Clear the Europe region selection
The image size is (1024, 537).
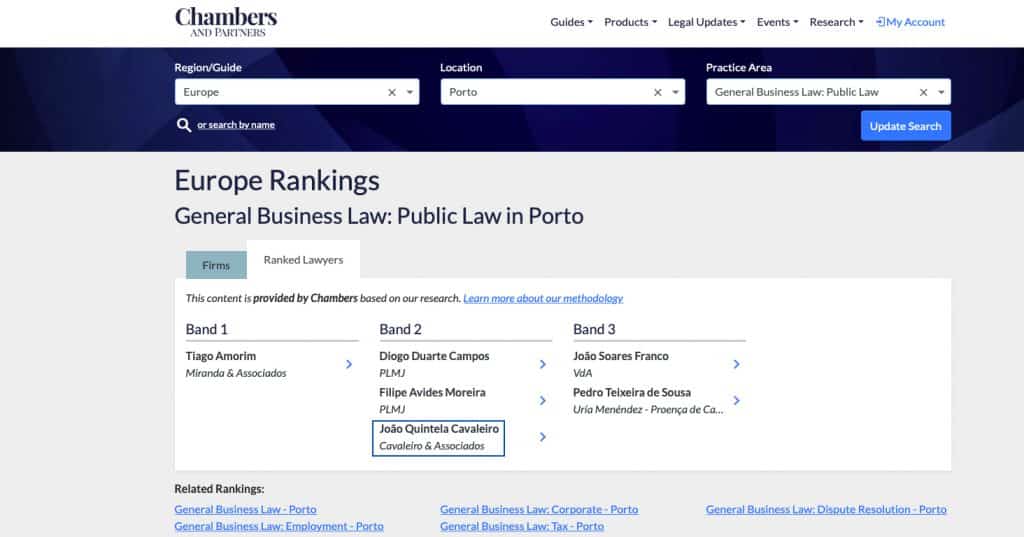tap(392, 92)
